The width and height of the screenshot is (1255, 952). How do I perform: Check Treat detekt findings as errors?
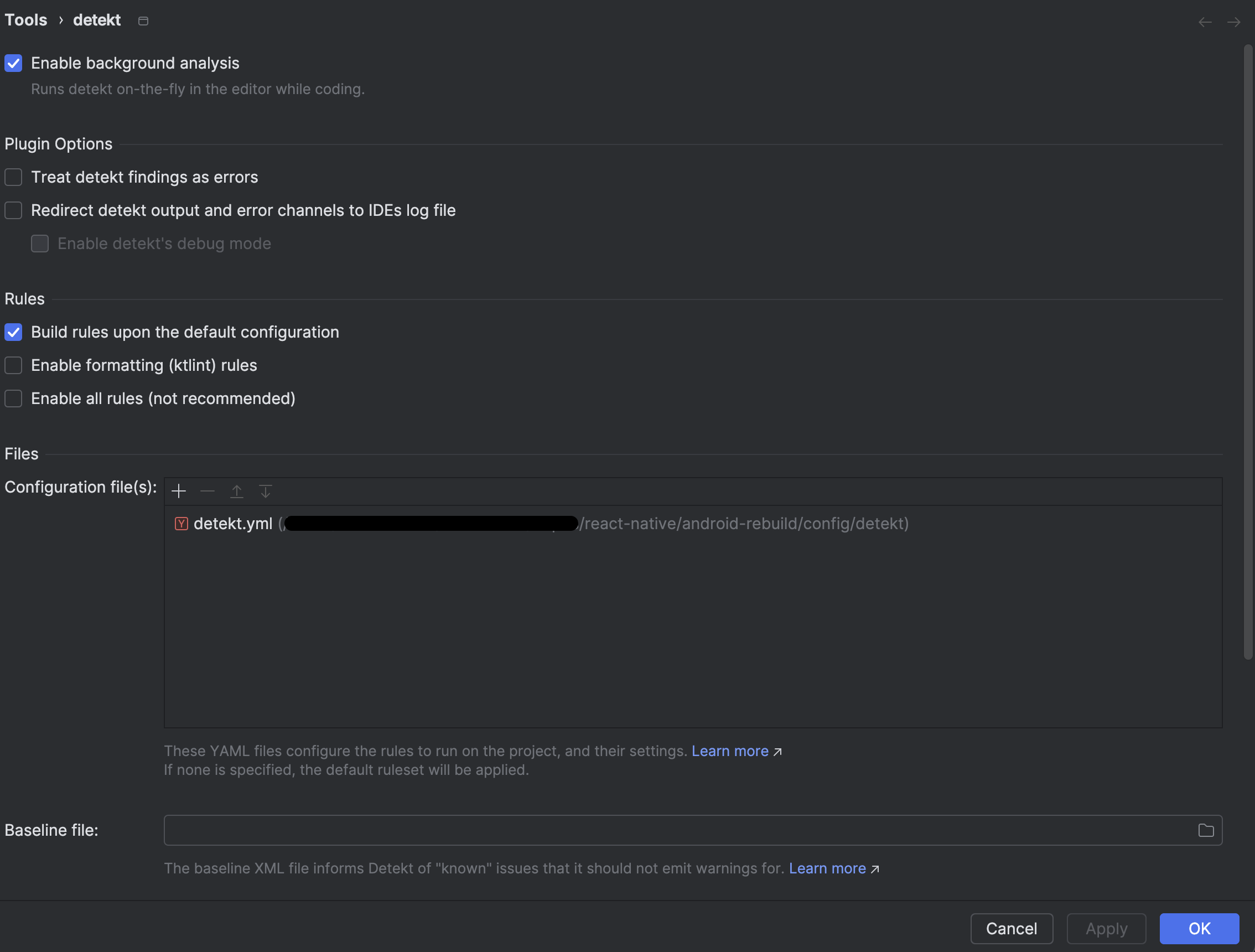(x=14, y=177)
